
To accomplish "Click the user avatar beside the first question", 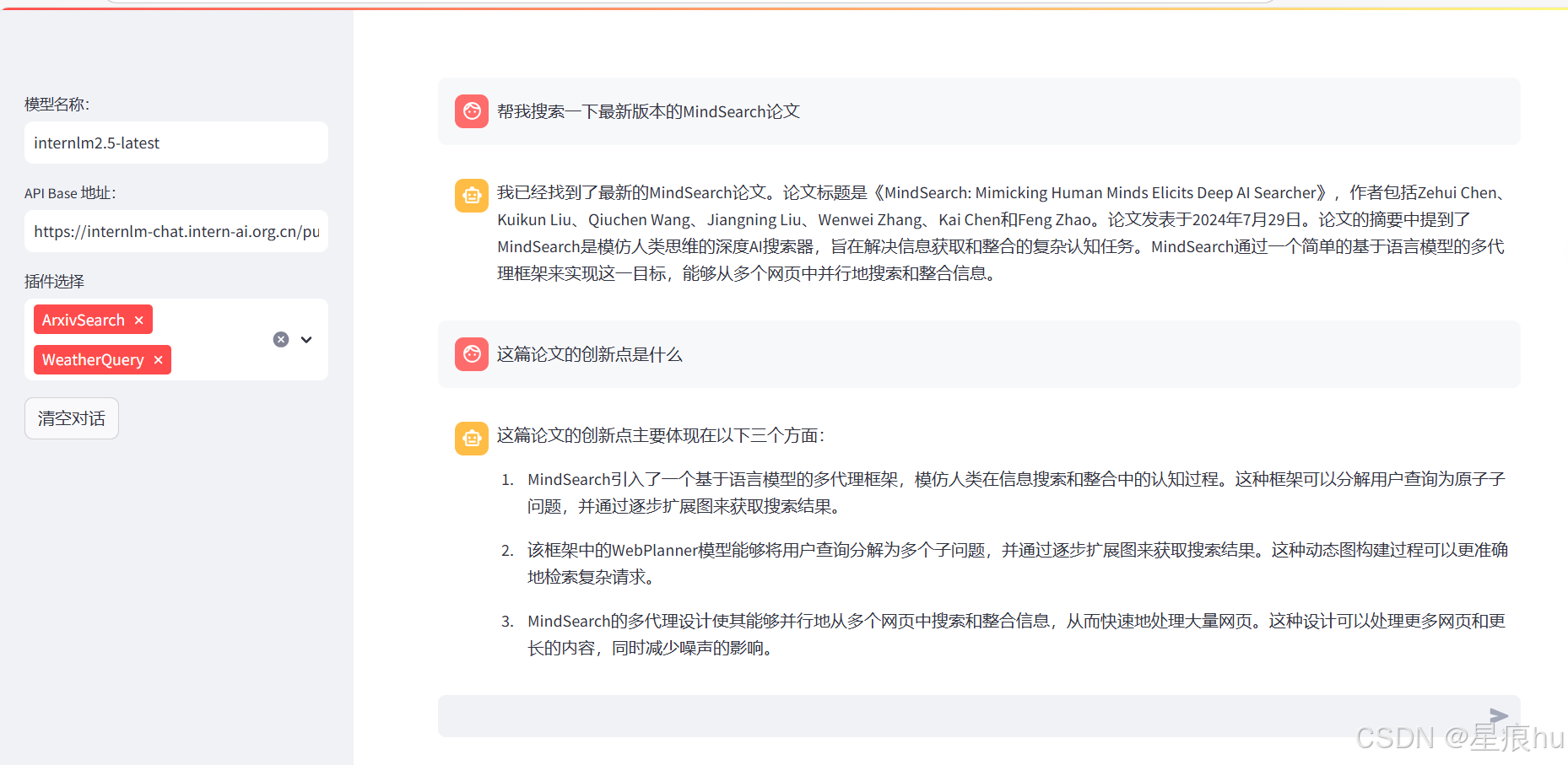I will [472, 110].
